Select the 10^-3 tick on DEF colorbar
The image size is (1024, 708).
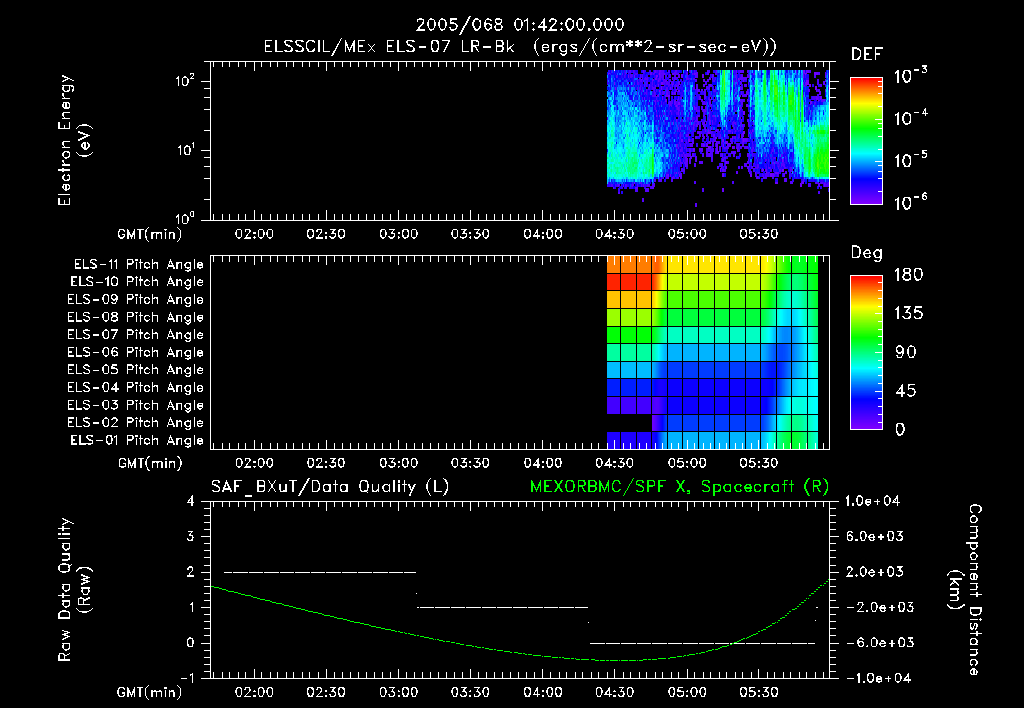[910, 76]
